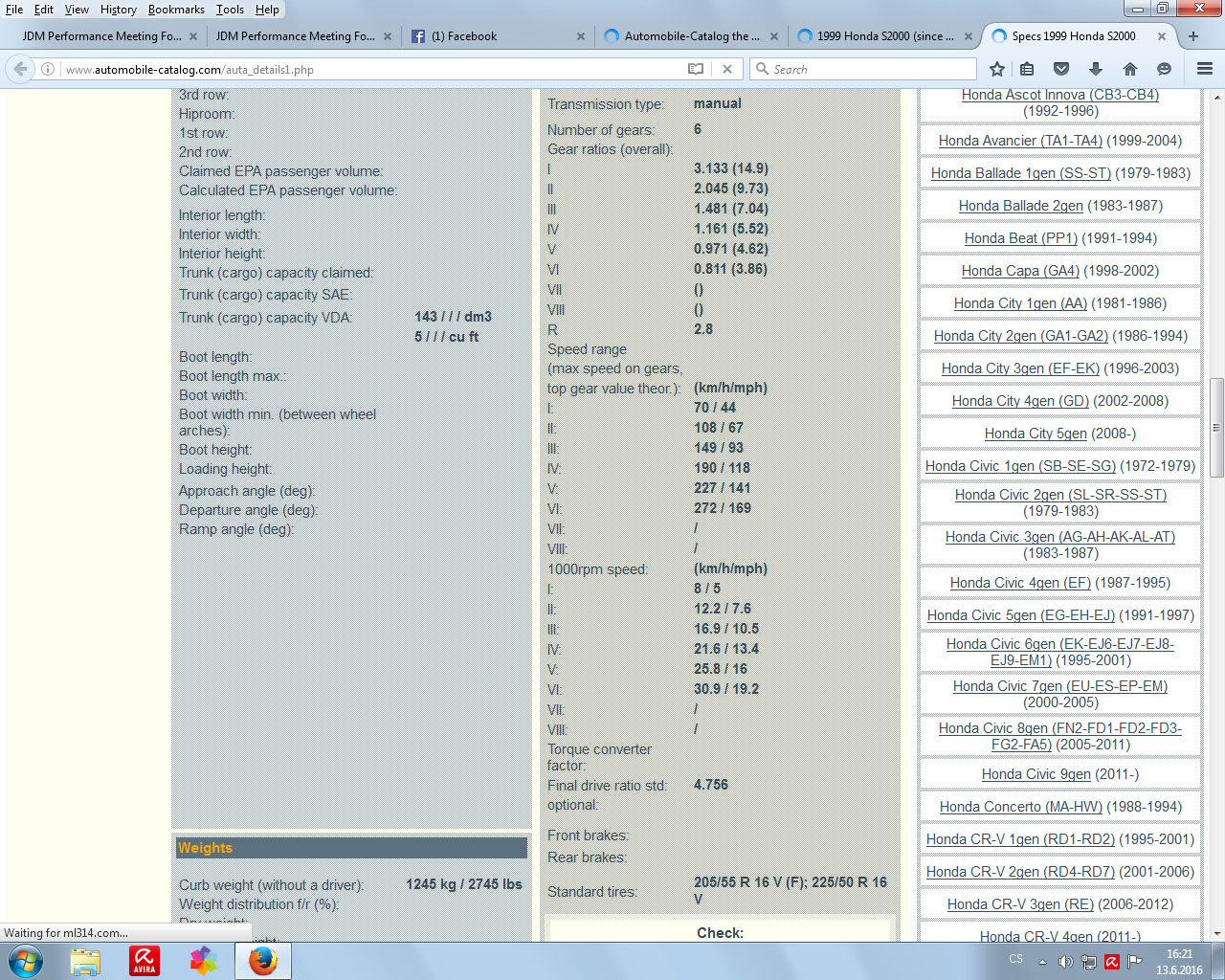Show bookmarks list icon in toolbar
The width and height of the screenshot is (1225, 980).
pos(1027,69)
